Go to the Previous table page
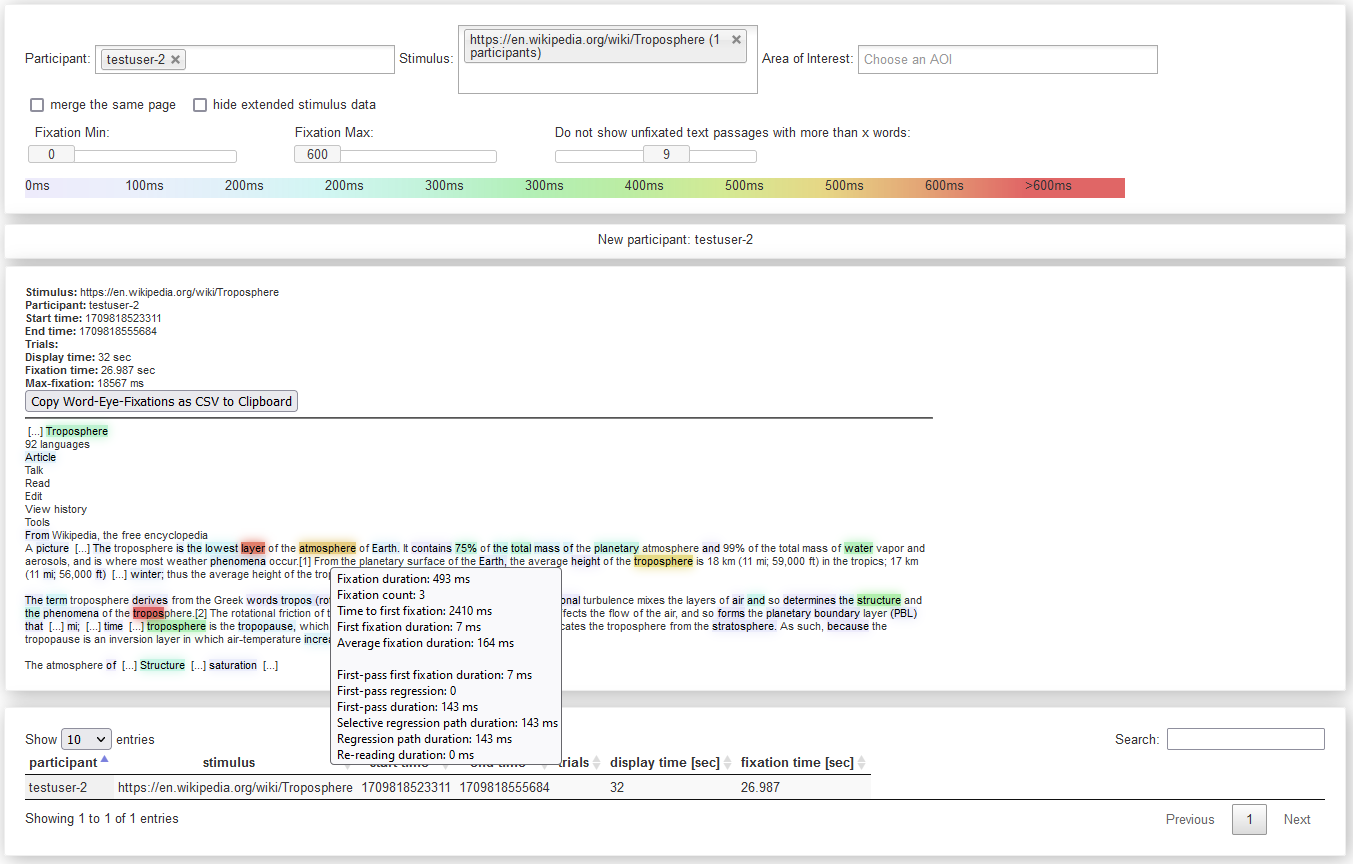Viewport: 1353px width, 864px height. [x=1189, y=819]
